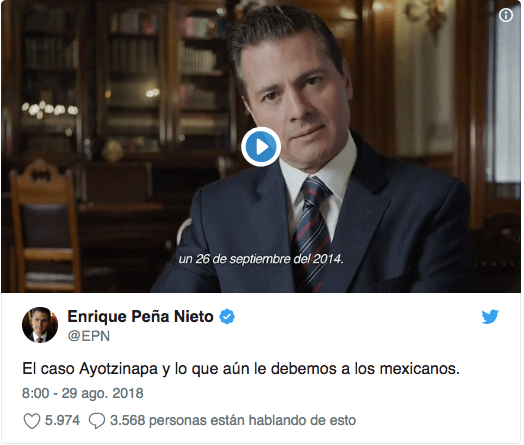Click the tweet text about caso Ayotzinapa
Screen dimensions: 524x445
tap(241, 369)
